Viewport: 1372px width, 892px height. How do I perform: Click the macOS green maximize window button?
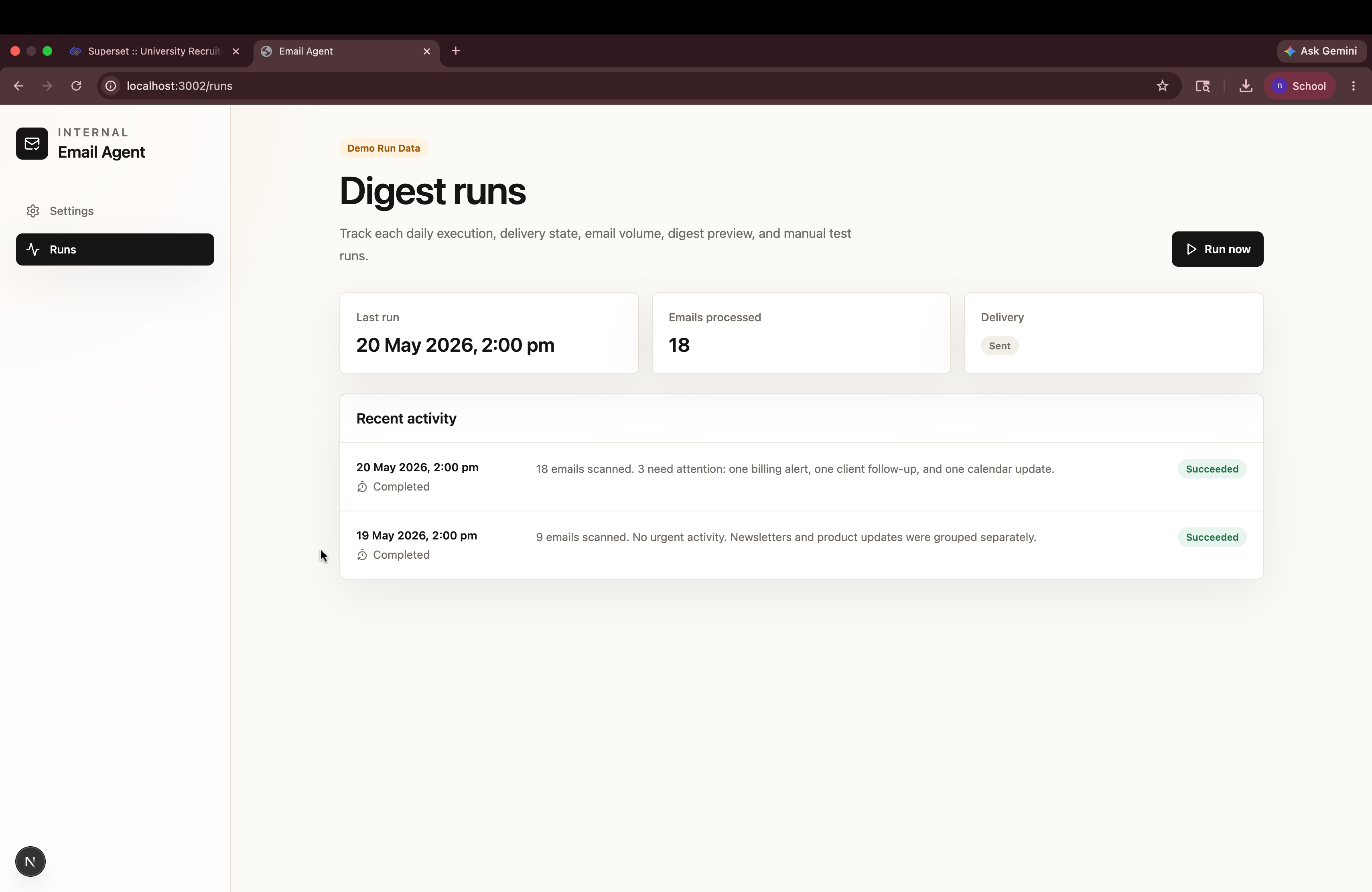point(47,51)
